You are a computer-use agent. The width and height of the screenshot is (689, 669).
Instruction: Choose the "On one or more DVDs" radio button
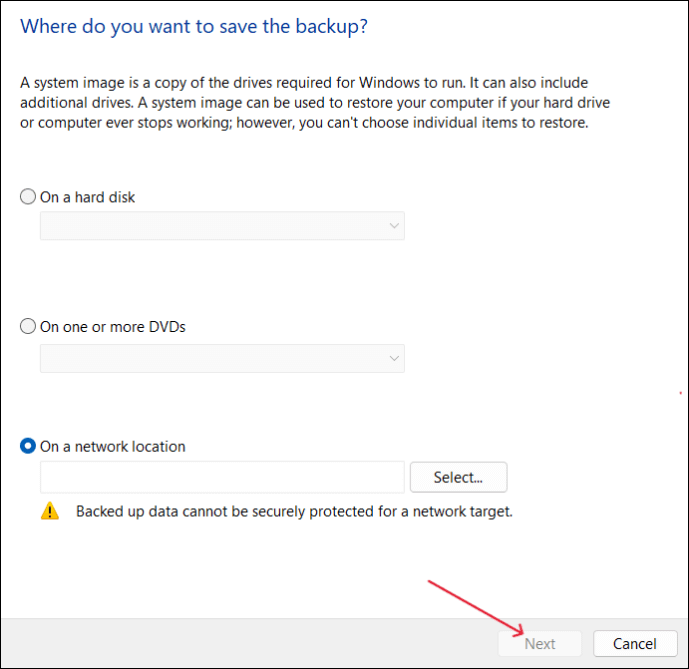(28, 327)
